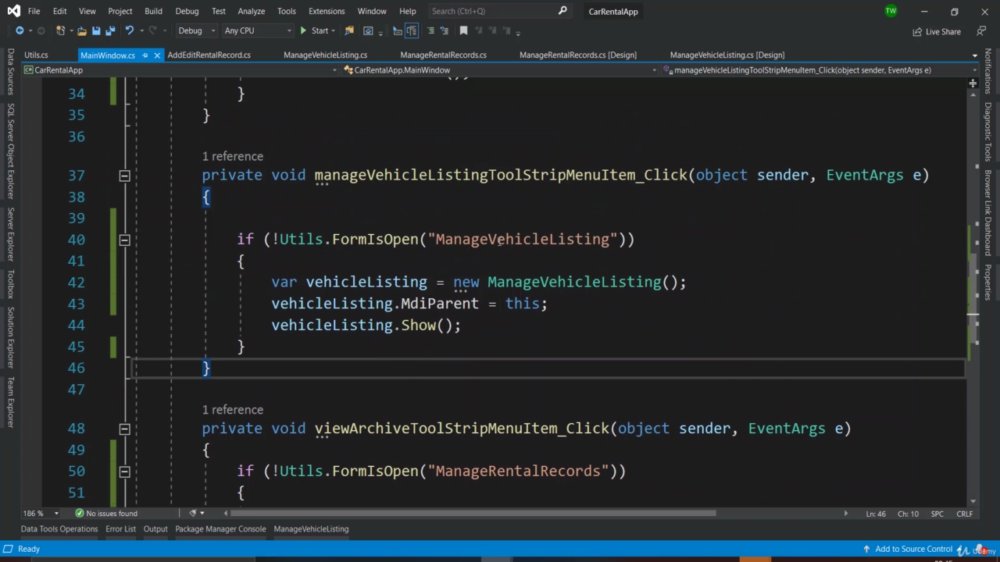Screen dimensions: 1000x562
Task: Pin the MainWindow.cs tab
Action: [145, 55]
